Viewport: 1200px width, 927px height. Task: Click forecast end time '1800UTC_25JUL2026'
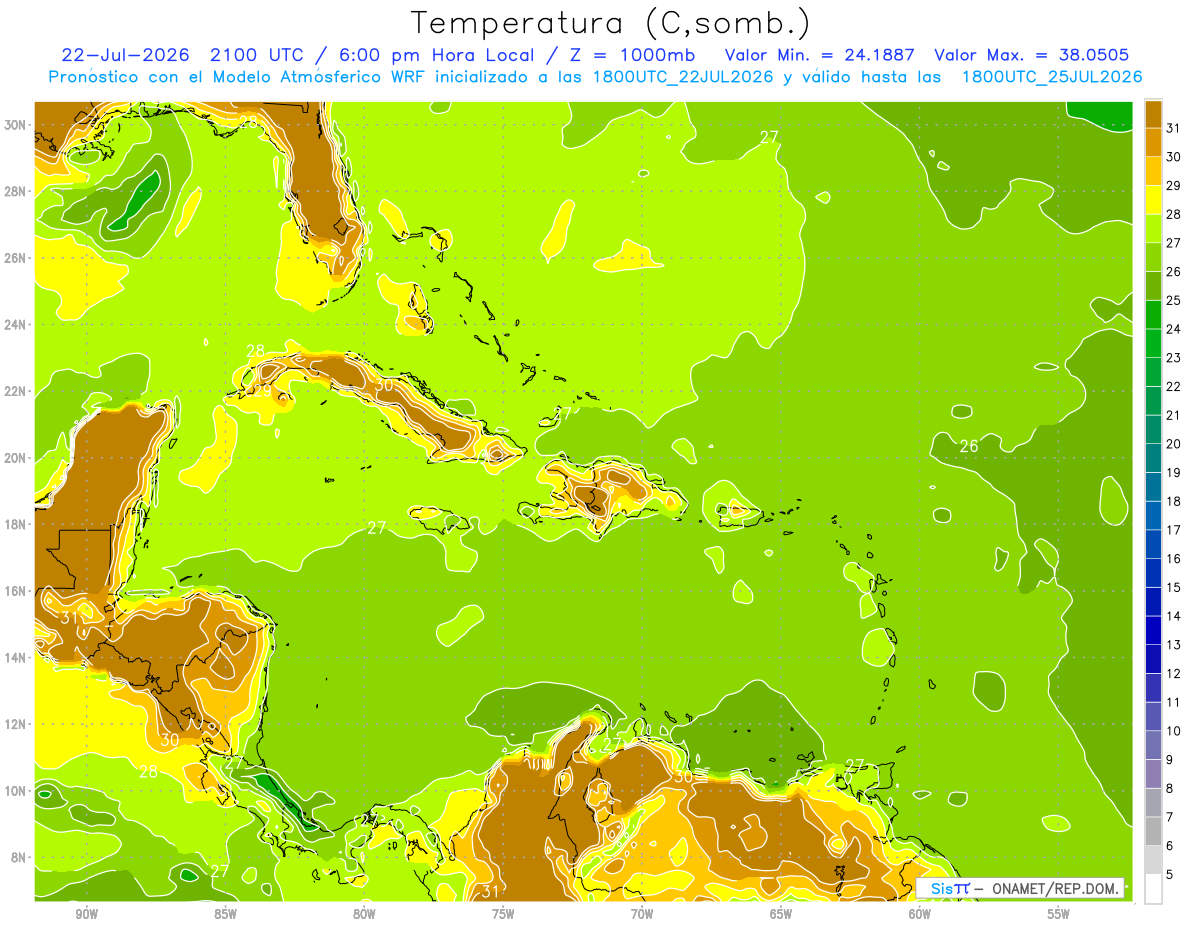click(1052, 77)
